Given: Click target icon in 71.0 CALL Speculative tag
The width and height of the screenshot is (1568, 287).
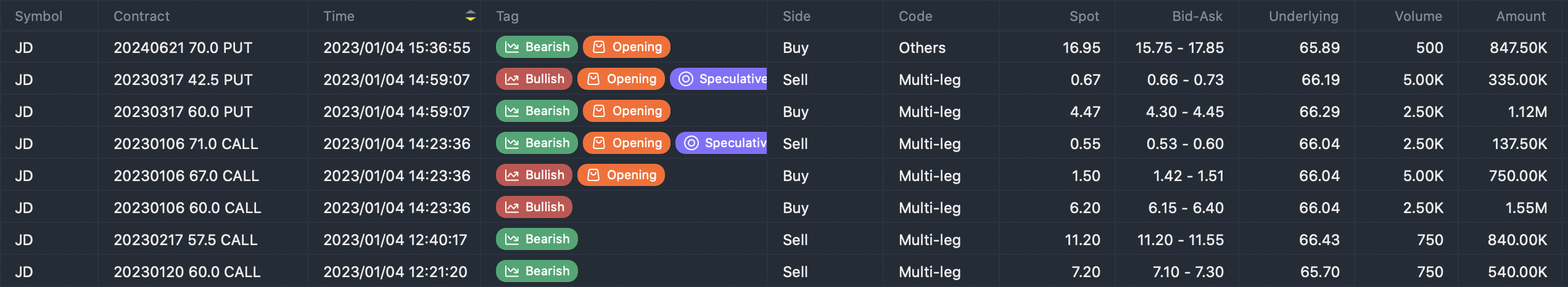Looking at the screenshot, I should pos(691,143).
